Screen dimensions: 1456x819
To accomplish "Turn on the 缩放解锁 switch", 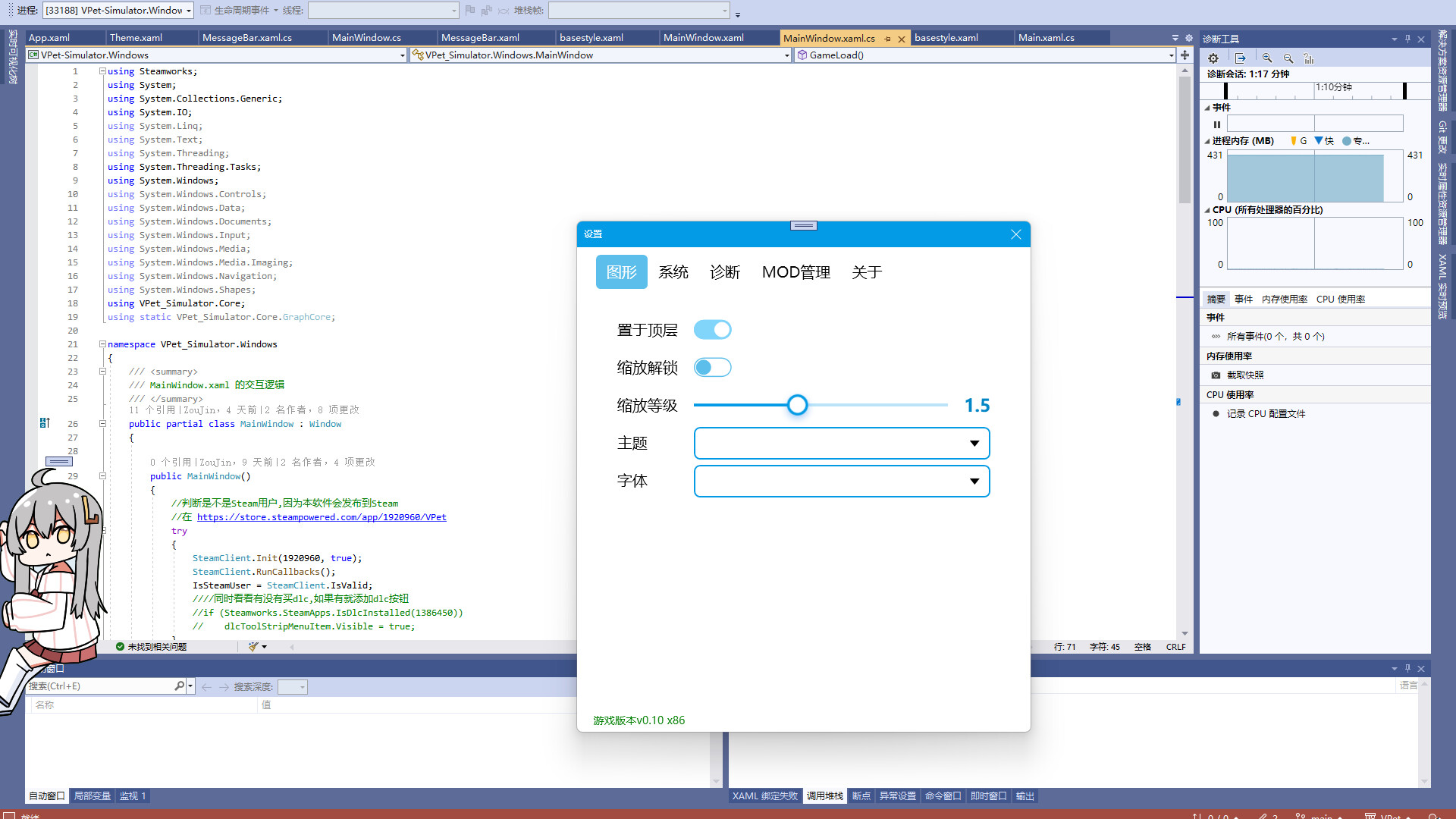I will (x=712, y=368).
